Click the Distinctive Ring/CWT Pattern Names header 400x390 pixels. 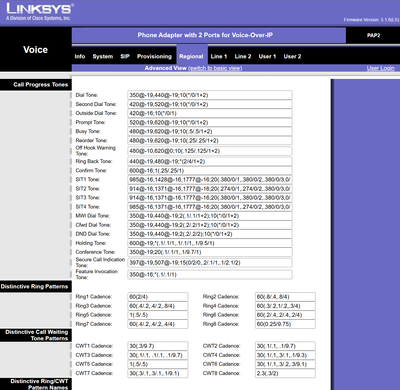(x=39, y=384)
